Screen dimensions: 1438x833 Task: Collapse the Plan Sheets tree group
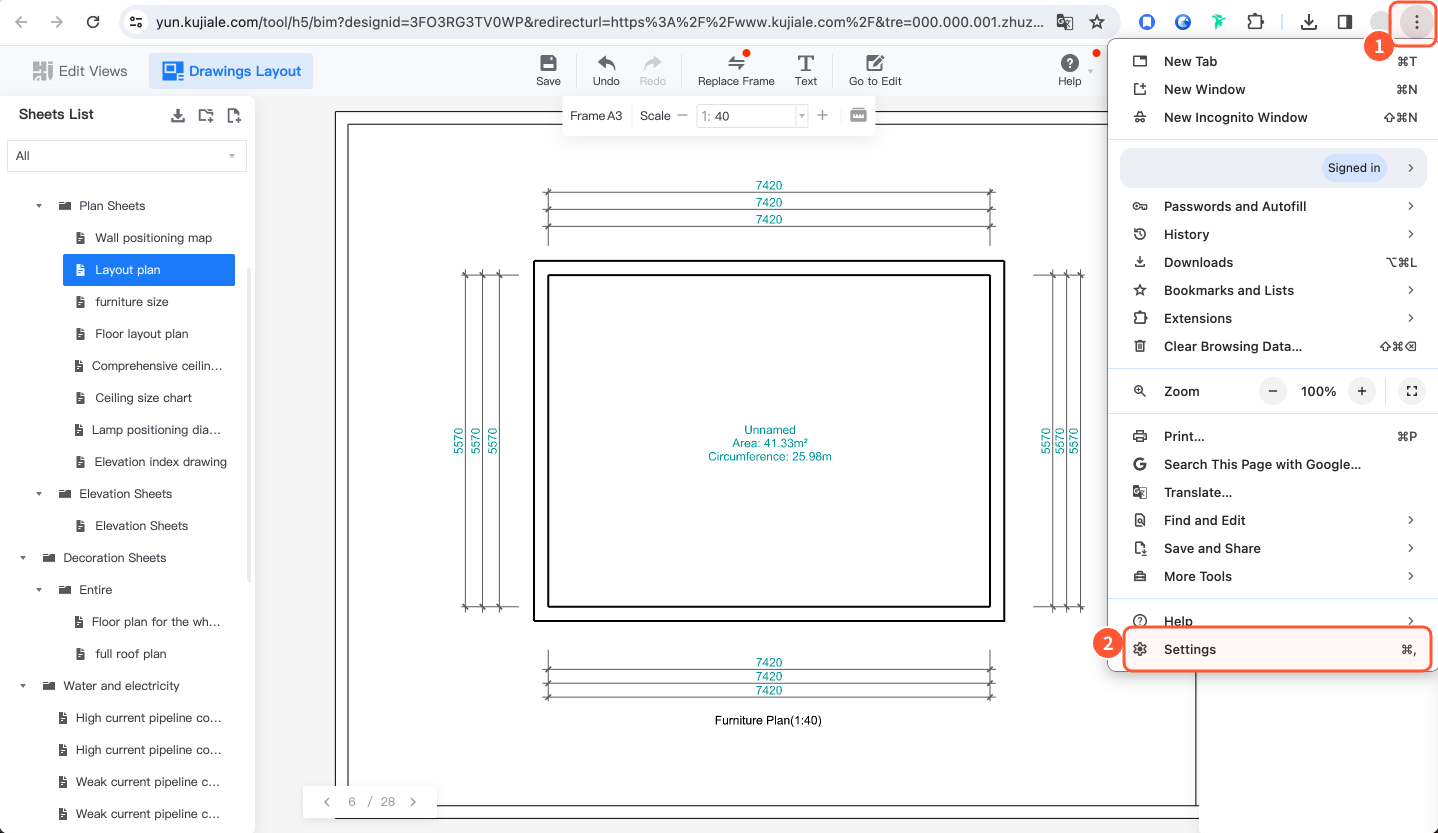[x=39, y=206]
